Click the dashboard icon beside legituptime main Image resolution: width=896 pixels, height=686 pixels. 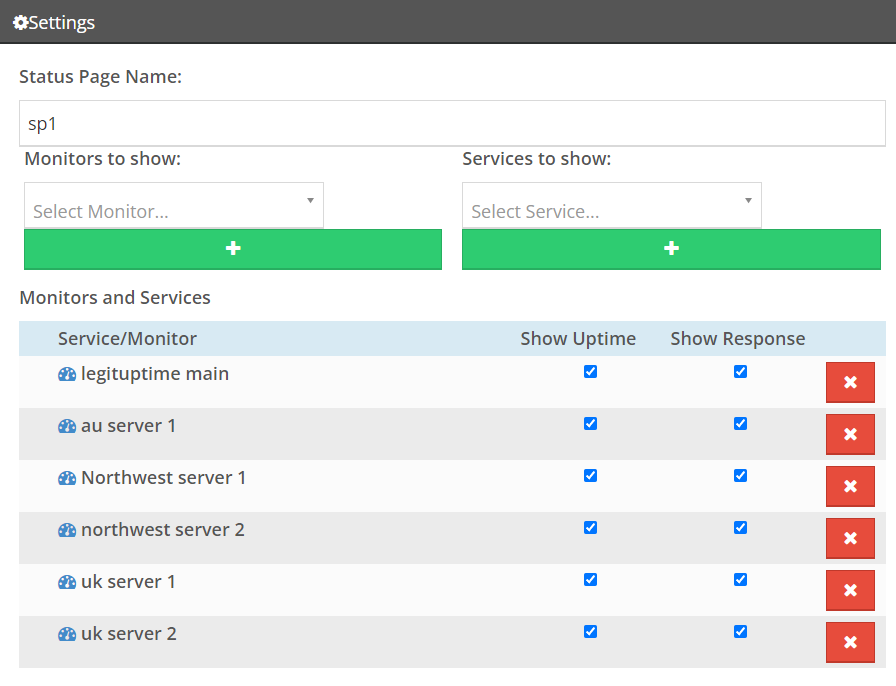[67, 374]
